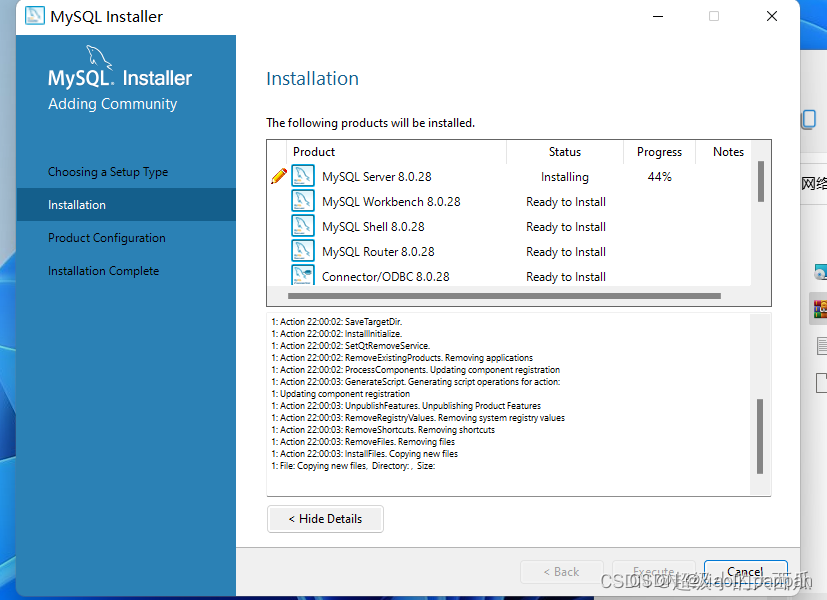Close the MySQL Installer window

[772, 16]
